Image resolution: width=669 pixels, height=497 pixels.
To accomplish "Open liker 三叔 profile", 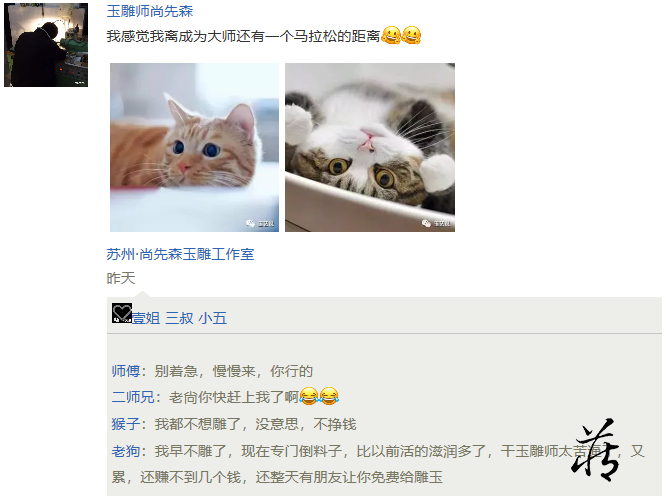I will 179,318.
